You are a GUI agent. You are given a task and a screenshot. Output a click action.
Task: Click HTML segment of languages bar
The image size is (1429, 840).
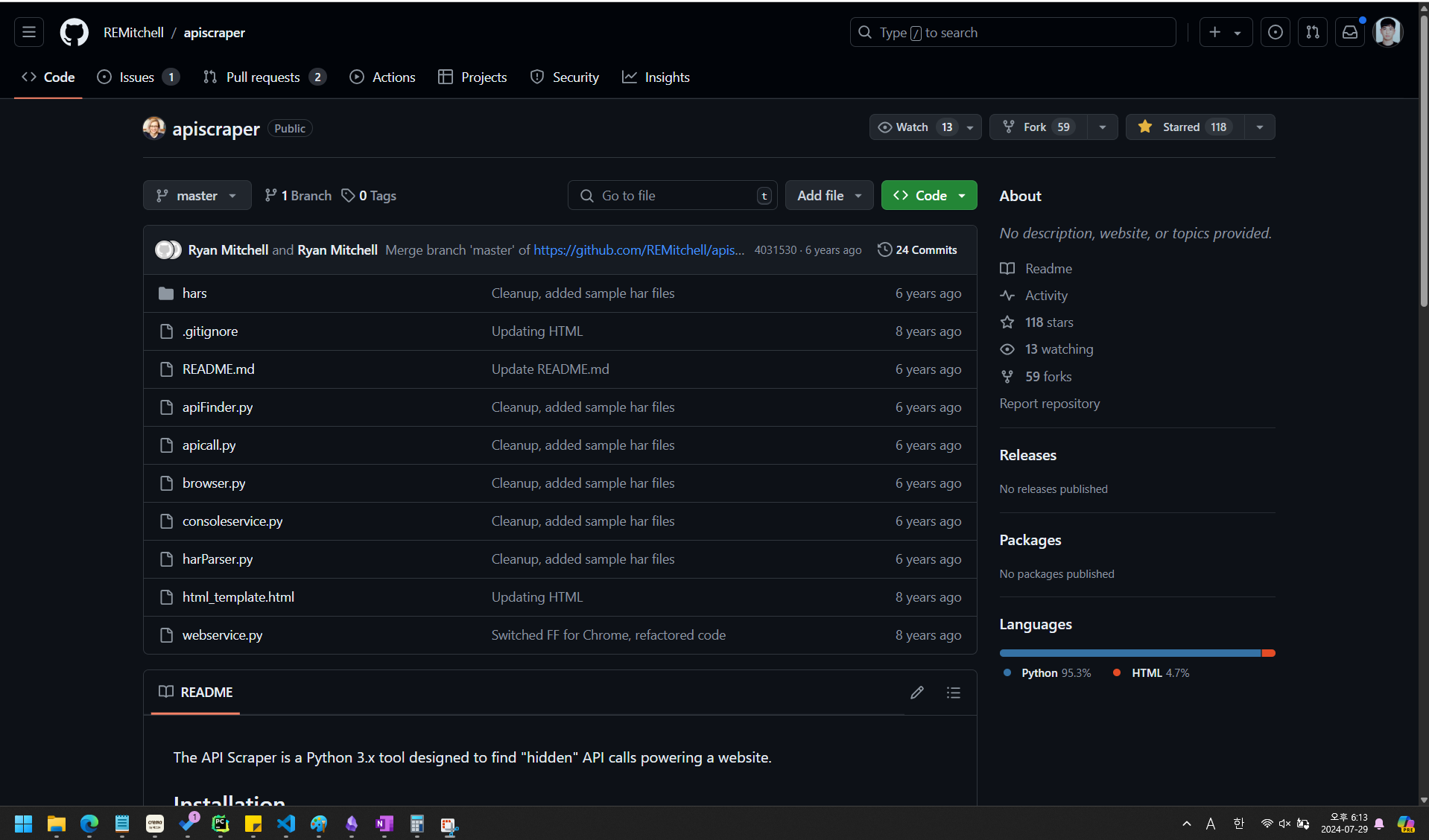1269,653
